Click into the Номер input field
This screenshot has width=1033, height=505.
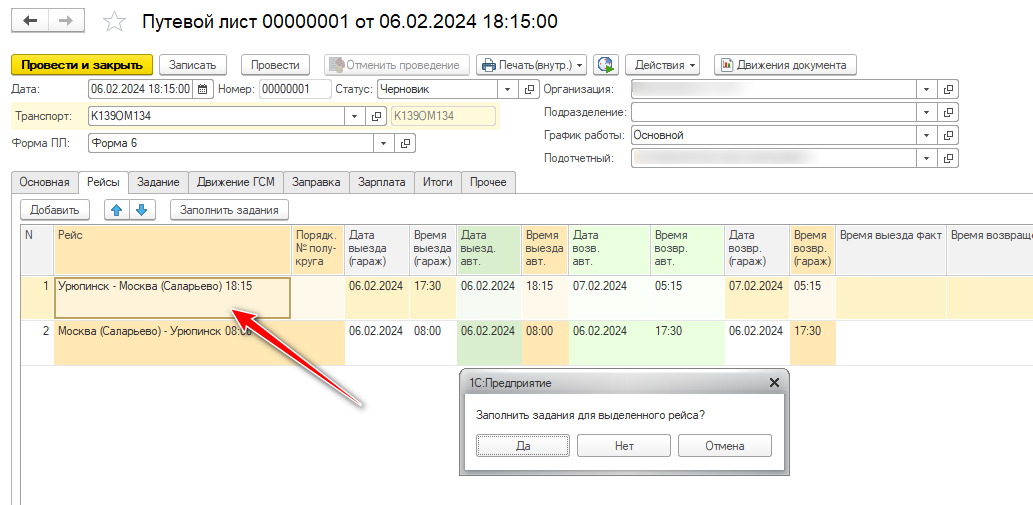pos(294,89)
